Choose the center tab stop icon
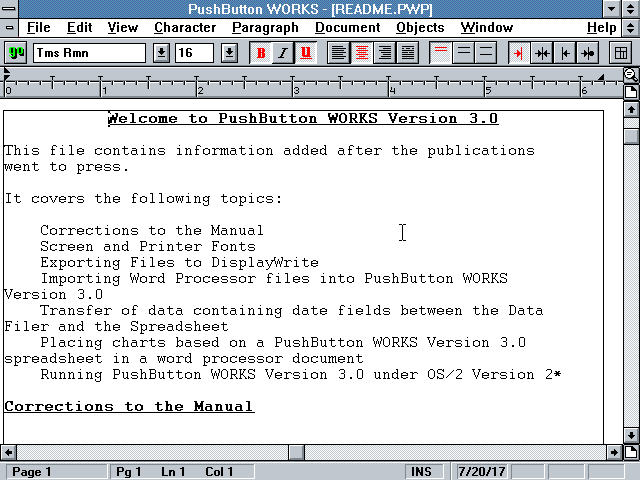The image size is (640, 480). (x=542, y=53)
